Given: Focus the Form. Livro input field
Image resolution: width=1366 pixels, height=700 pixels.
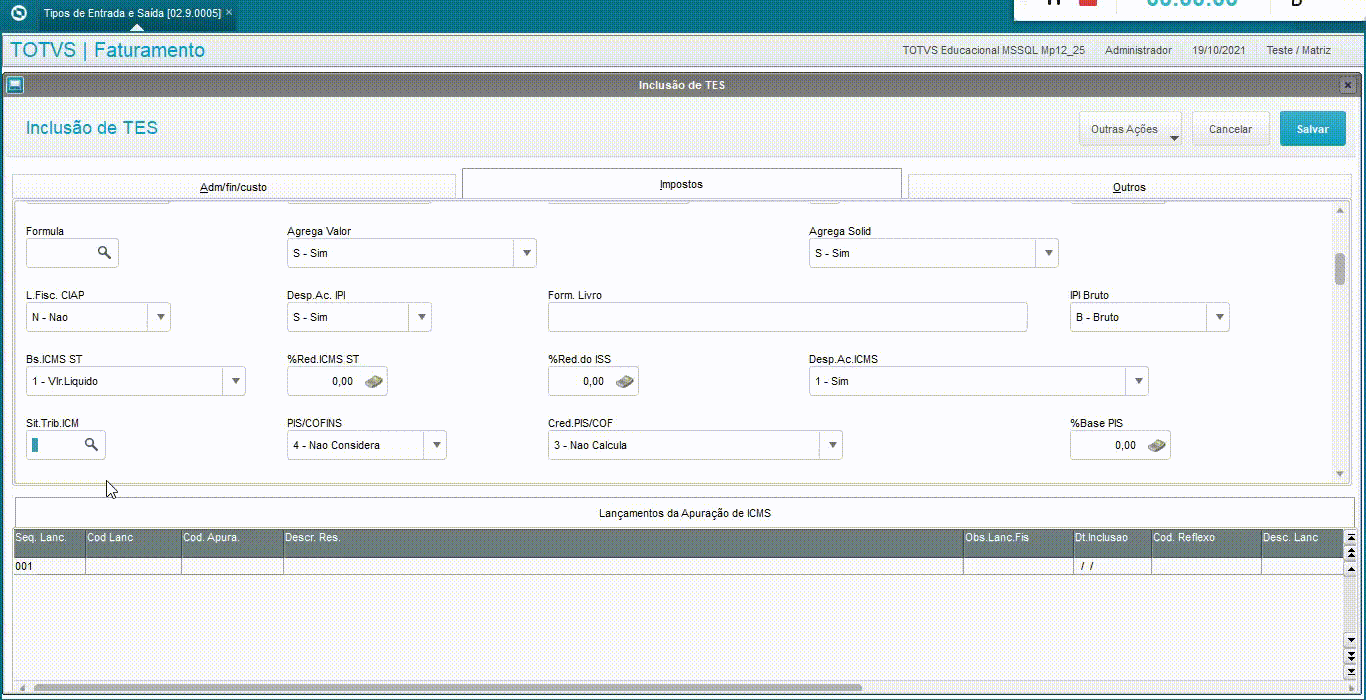Looking at the screenshot, I should (x=787, y=317).
